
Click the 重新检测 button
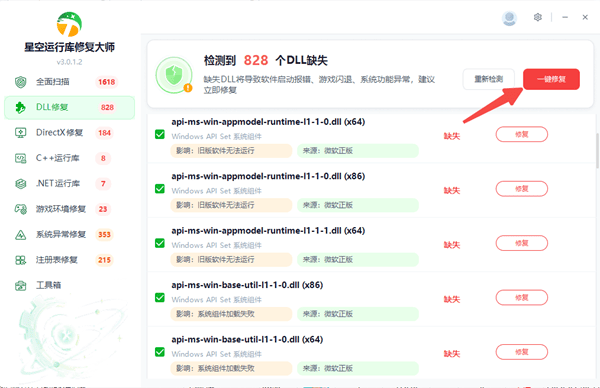tap(489, 79)
